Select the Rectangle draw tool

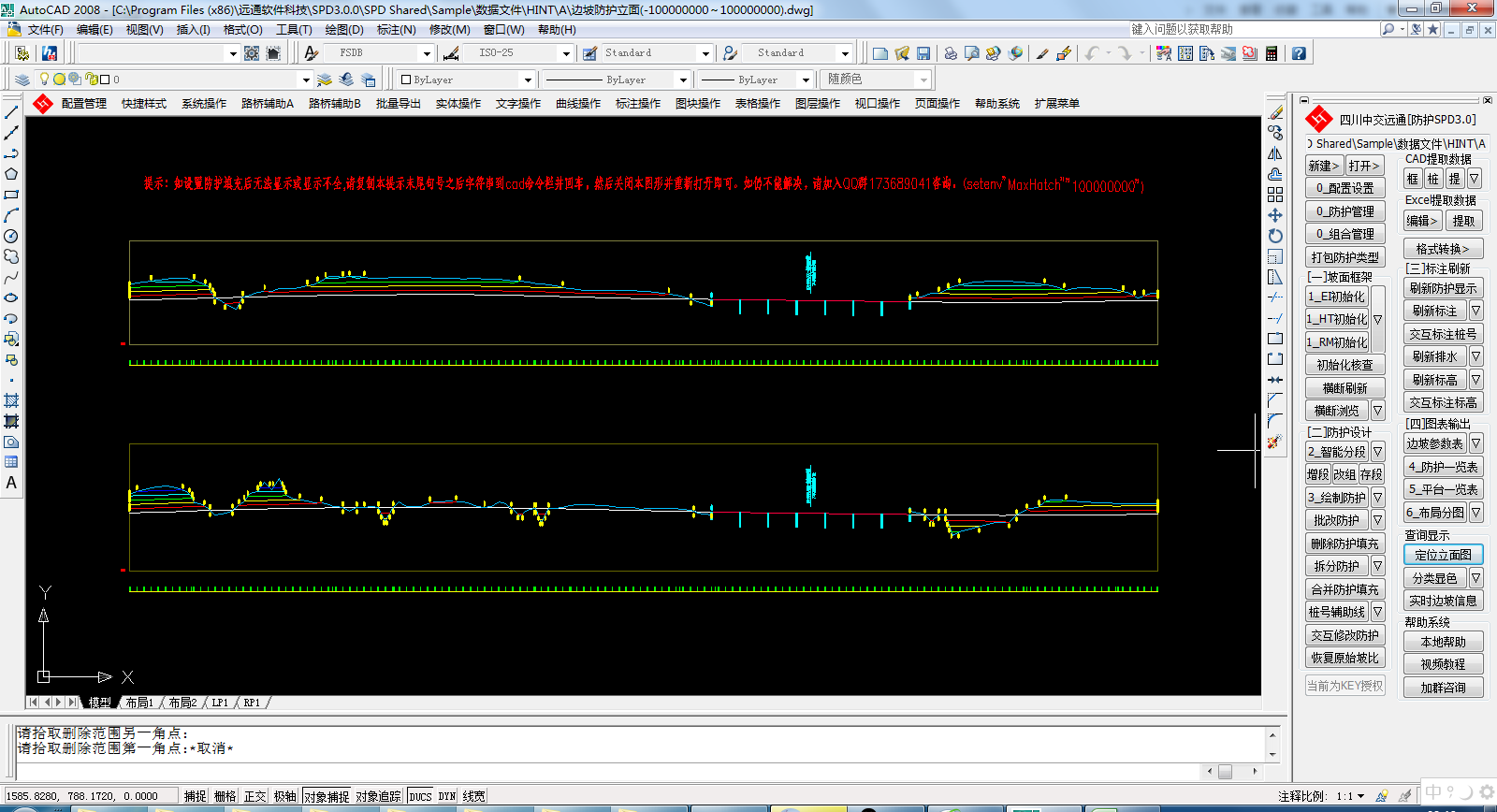point(11,195)
